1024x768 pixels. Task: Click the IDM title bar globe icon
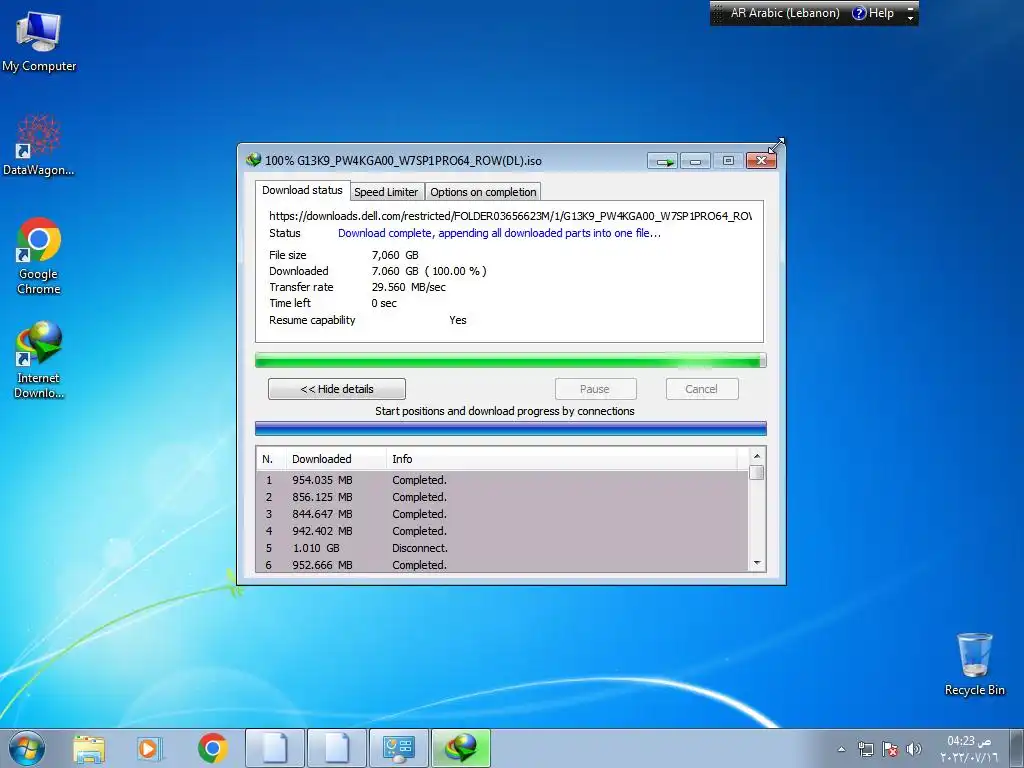[x=253, y=159]
